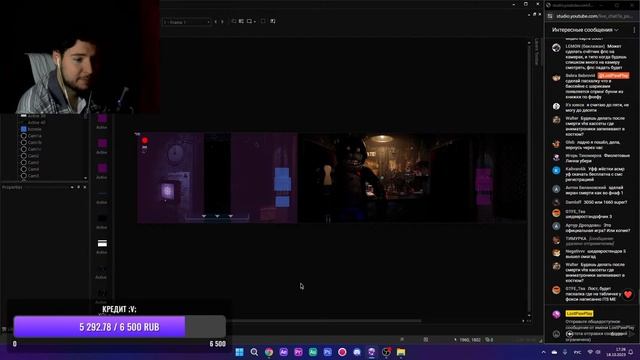Select the Cam2 item in object tree
Screen dimensions: 640x360
tap(30, 156)
